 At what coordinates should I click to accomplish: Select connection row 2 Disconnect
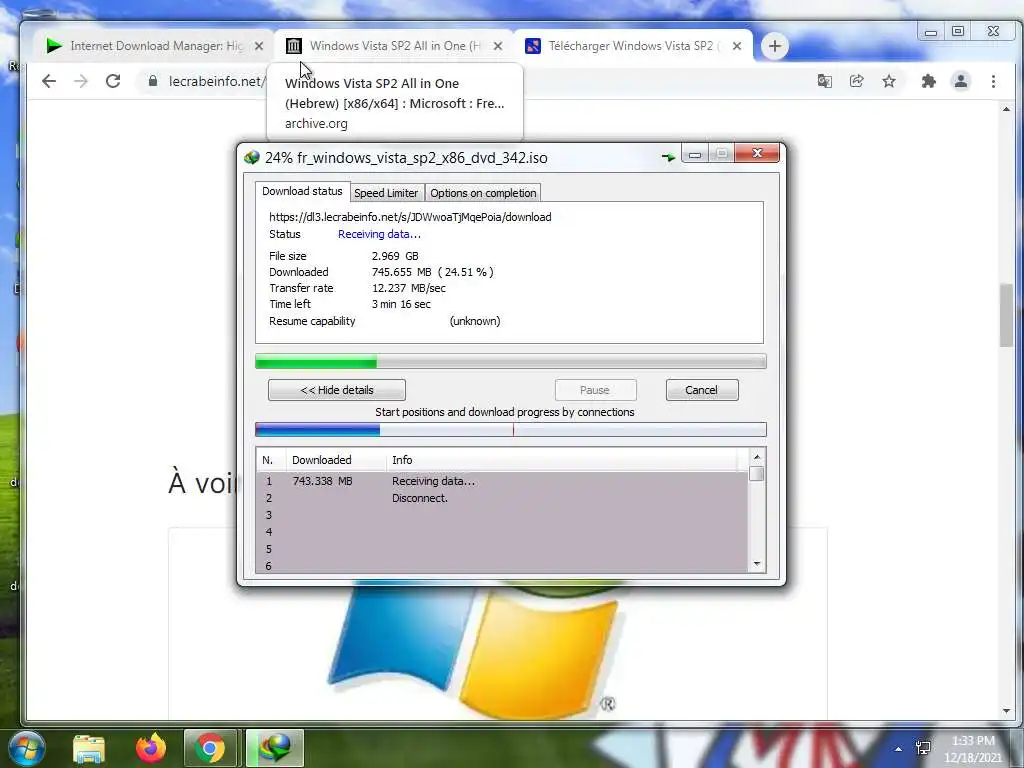[x=502, y=498]
